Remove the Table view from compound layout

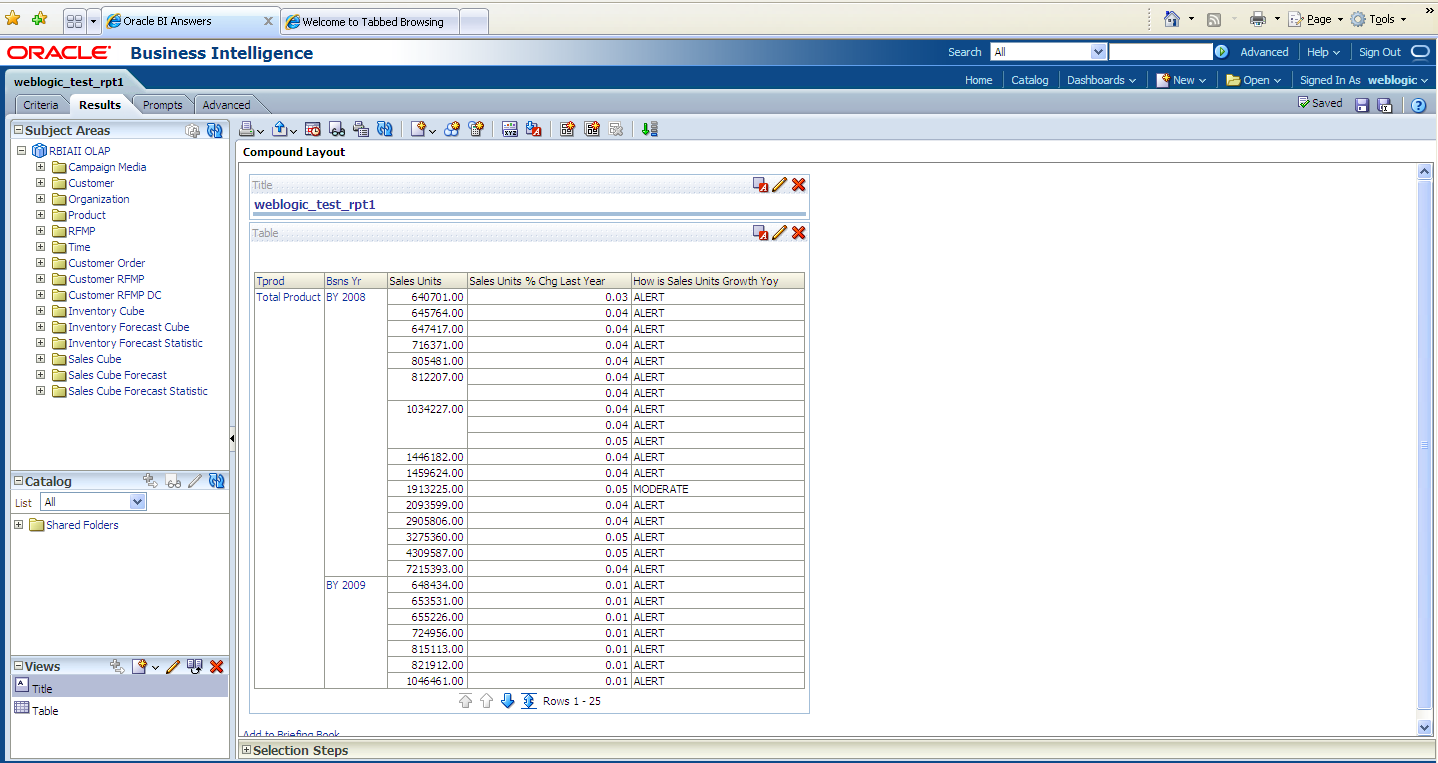pos(798,233)
